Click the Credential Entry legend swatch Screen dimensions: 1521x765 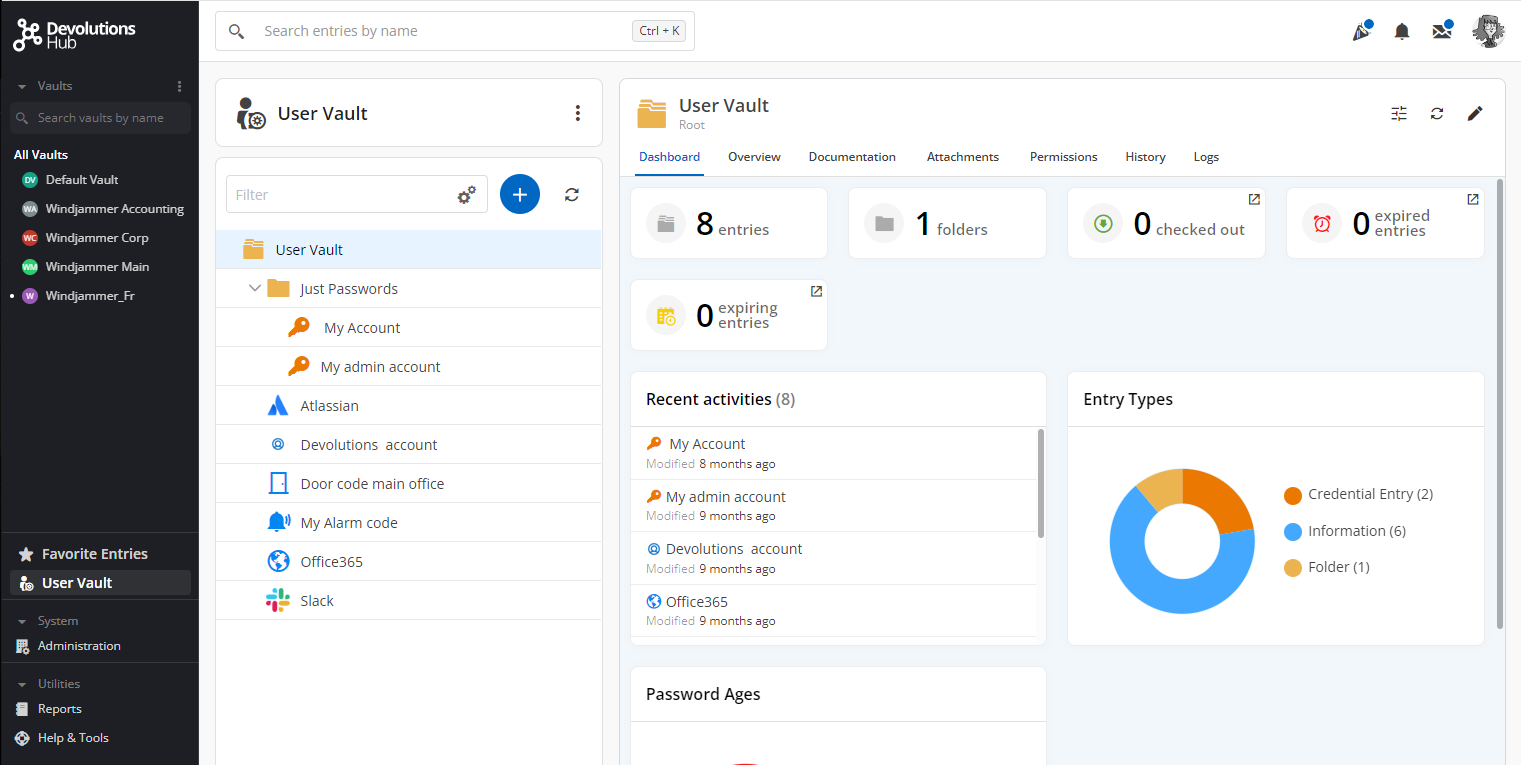click(1293, 495)
